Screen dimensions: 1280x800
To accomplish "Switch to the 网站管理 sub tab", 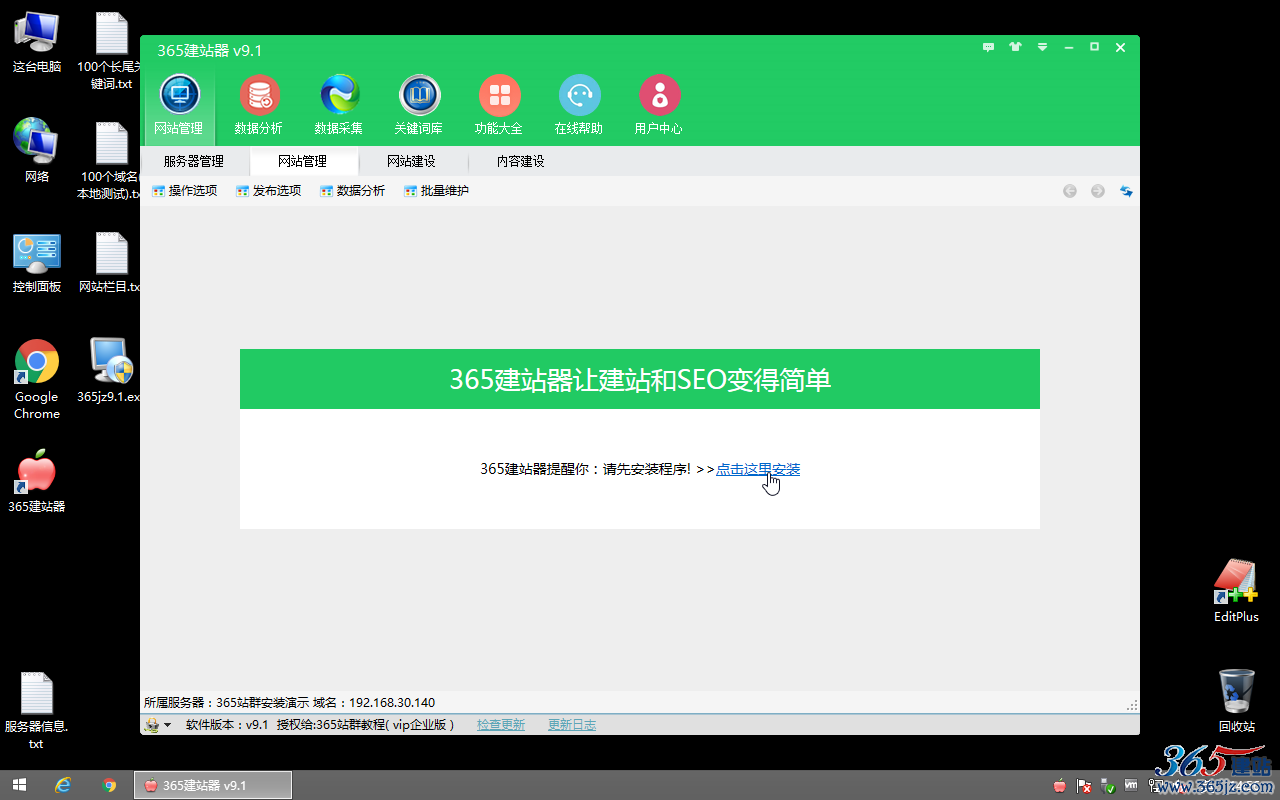I will click(303, 161).
